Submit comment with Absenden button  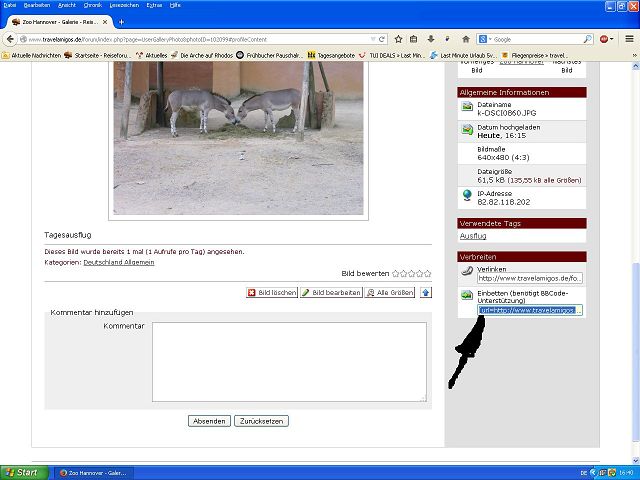point(209,421)
